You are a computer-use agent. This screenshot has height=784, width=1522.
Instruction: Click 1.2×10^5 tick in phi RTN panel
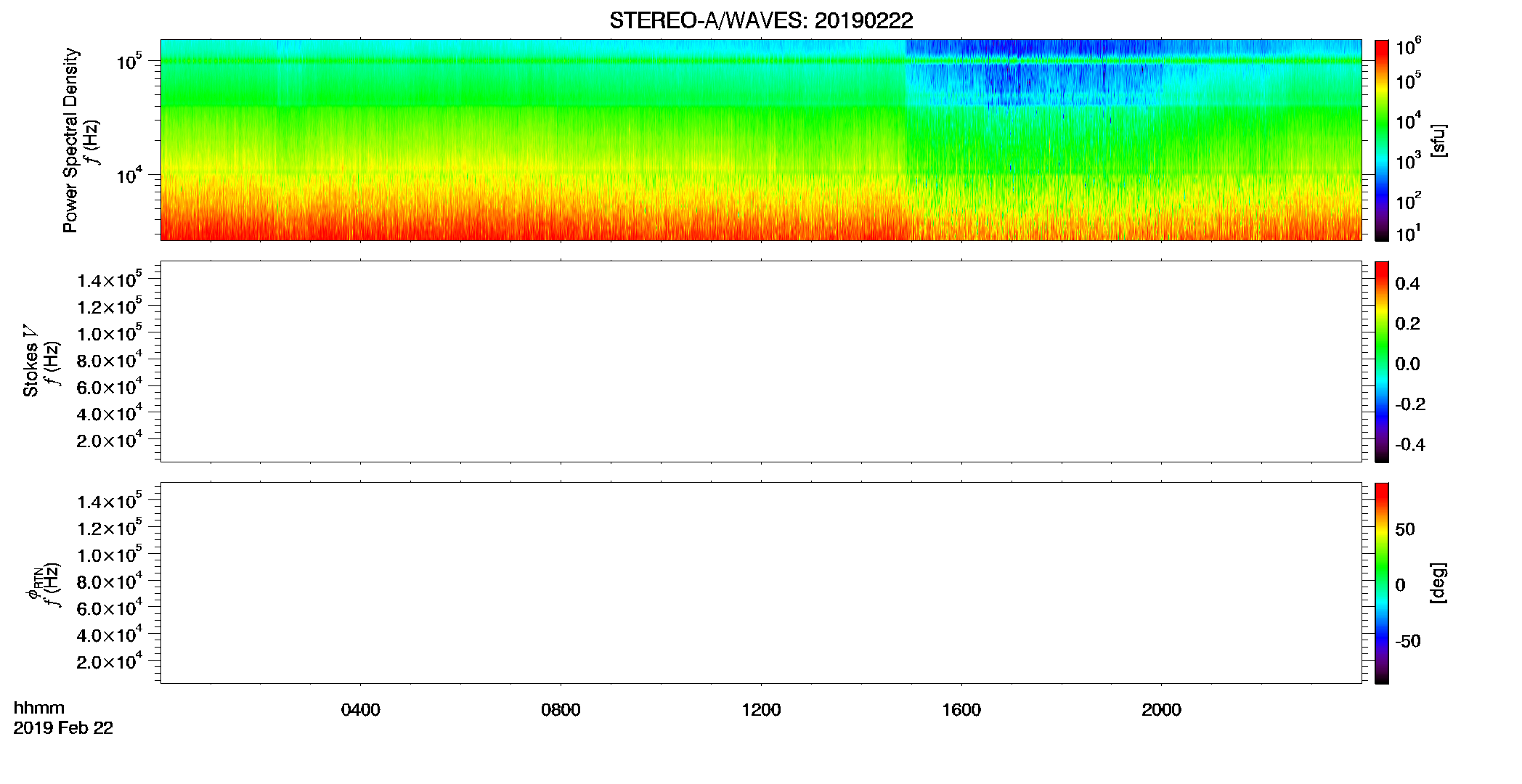(x=110, y=527)
